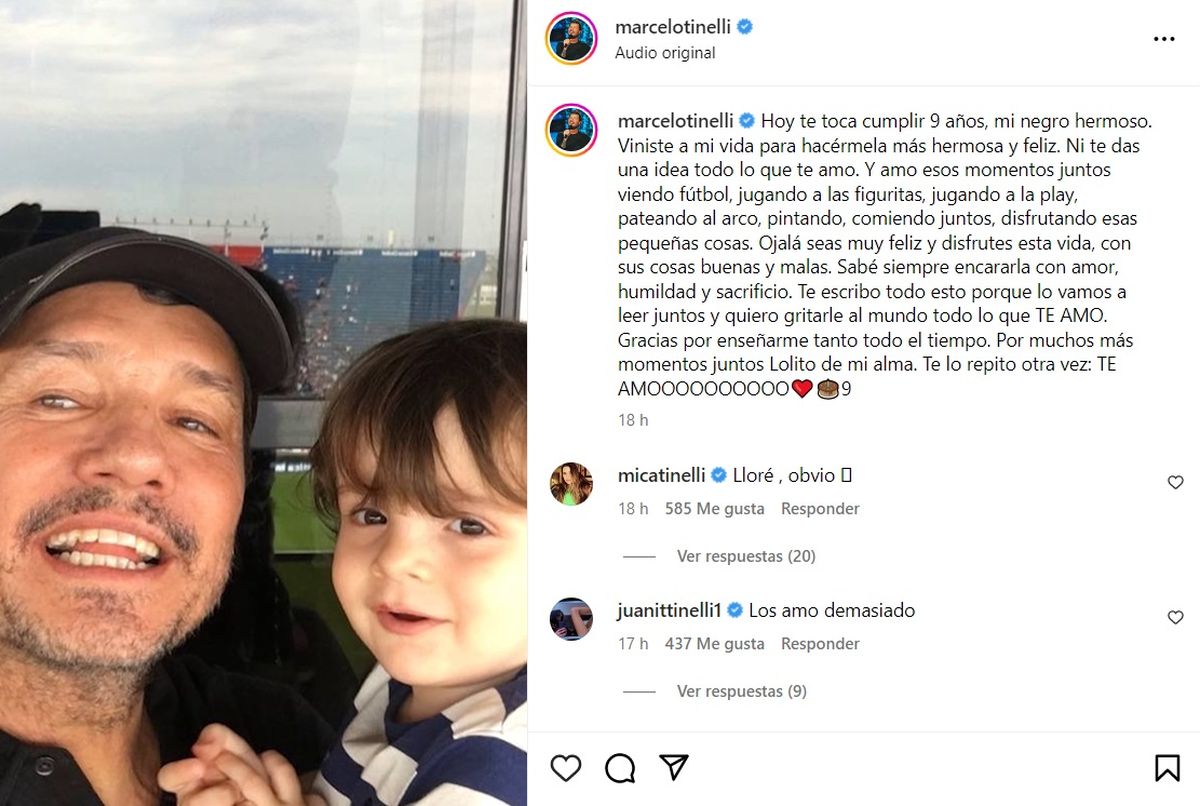This screenshot has width=1200, height=806.
Task: Like micatinelli's comment heart
Action: (x=1176, y=482)
